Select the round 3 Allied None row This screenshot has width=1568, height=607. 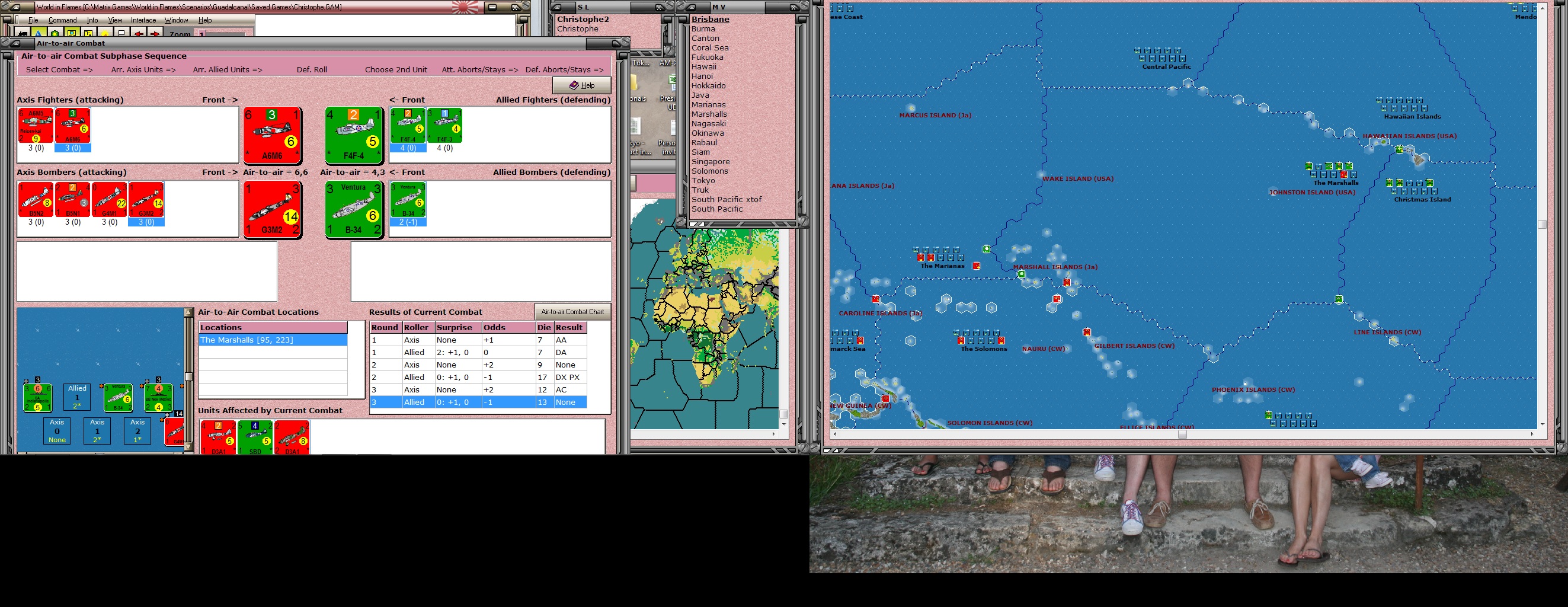[478, 402]
